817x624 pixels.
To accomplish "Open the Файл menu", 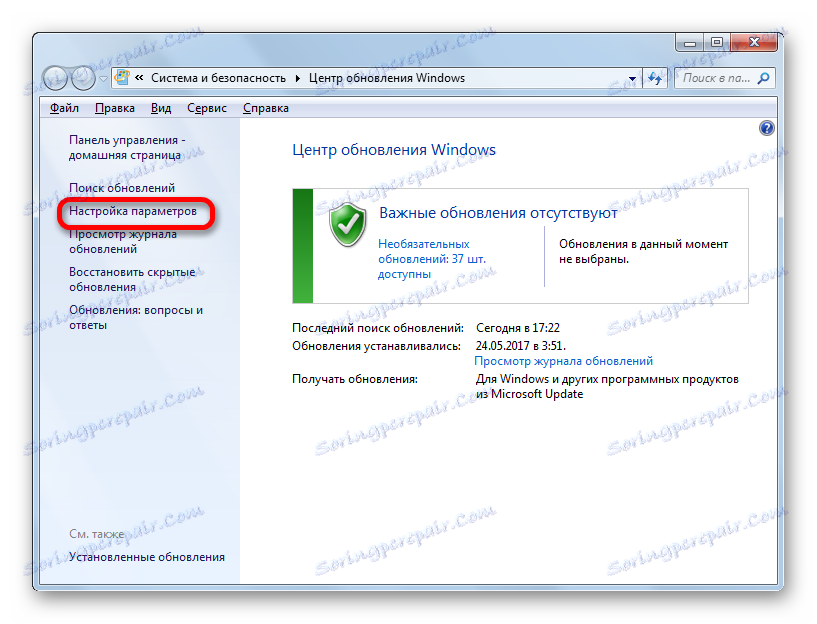I will click(x=64, y=108).
